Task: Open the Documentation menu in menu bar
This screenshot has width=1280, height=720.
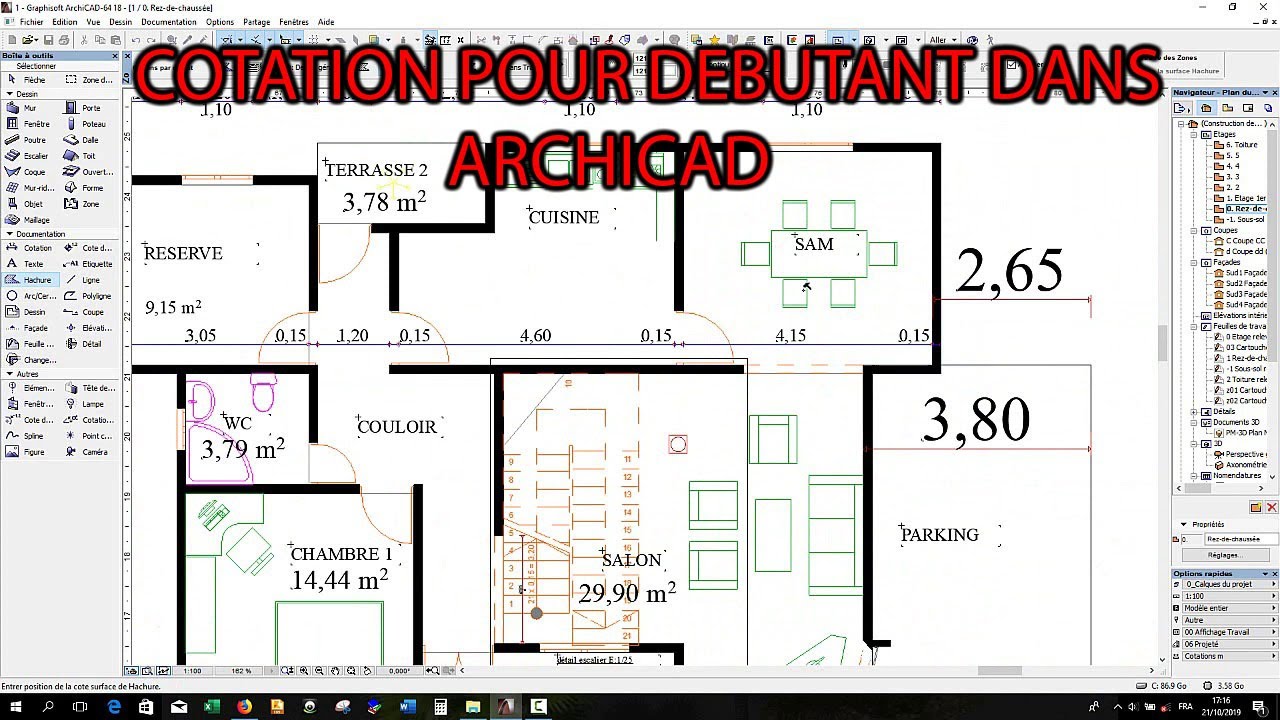Action: tap(169, 22)
